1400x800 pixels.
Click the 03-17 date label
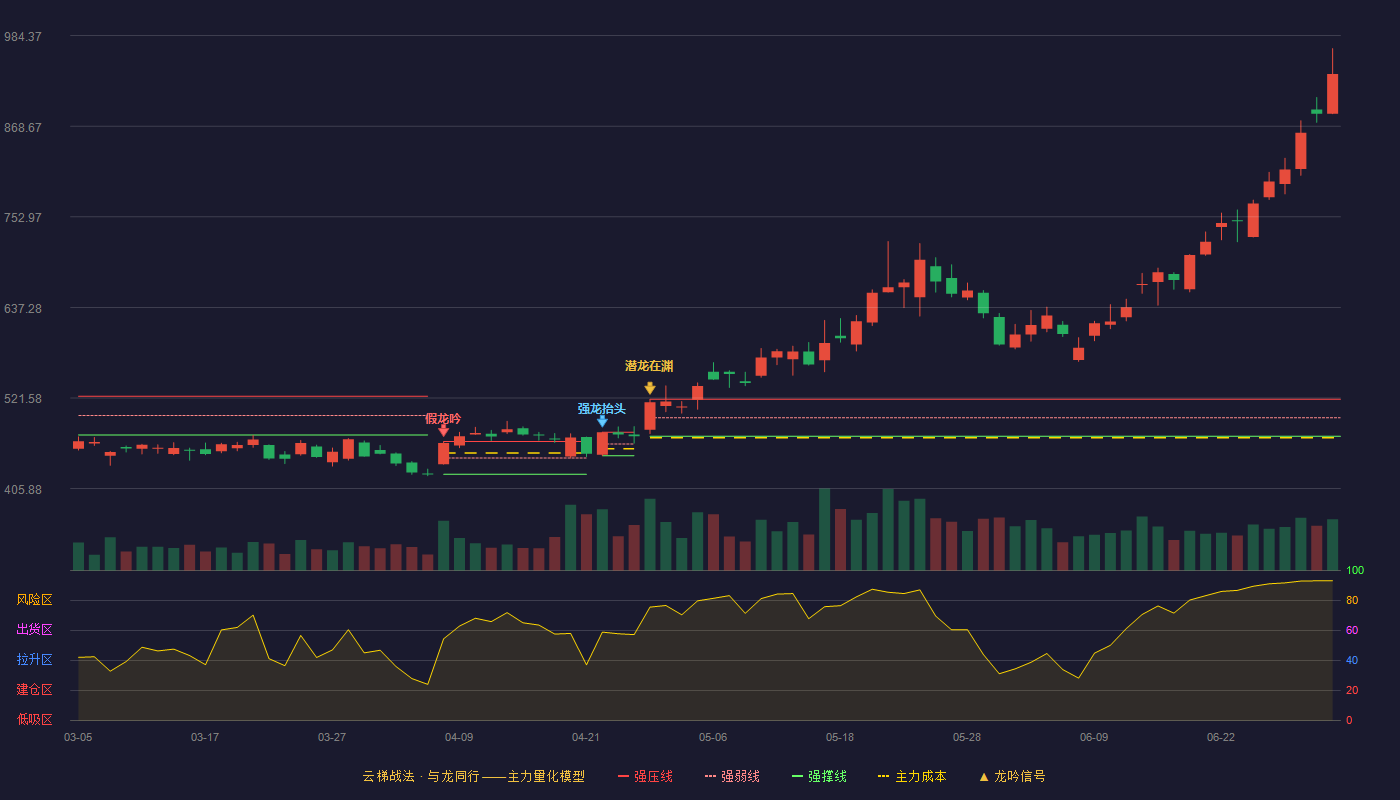click(x=205, y=737)
